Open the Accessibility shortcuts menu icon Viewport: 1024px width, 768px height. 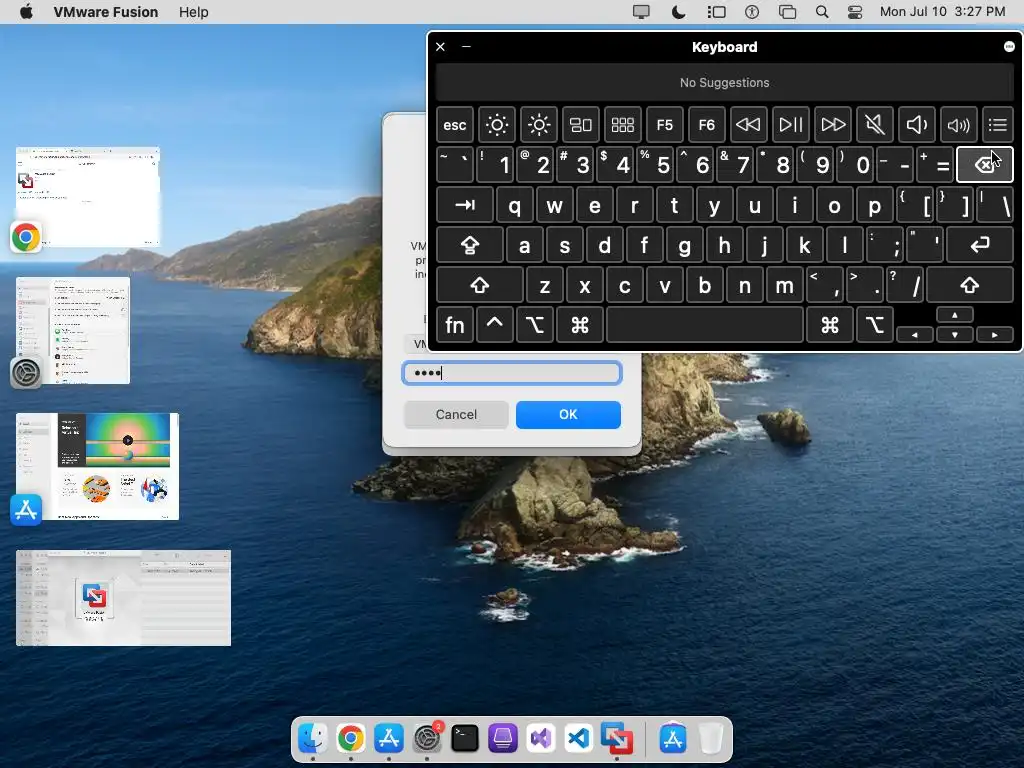point(752,12)
